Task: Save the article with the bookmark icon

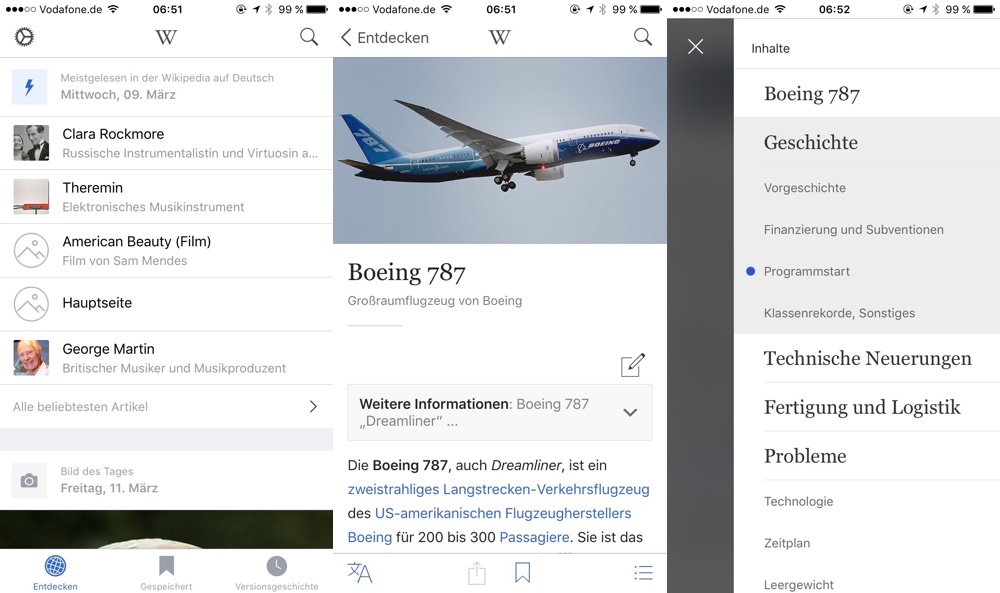Action: [522, 573]
